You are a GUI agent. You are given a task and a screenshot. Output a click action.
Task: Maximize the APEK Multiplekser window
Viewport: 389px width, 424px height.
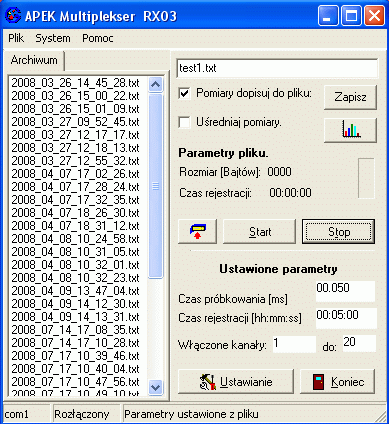point(351,16)
